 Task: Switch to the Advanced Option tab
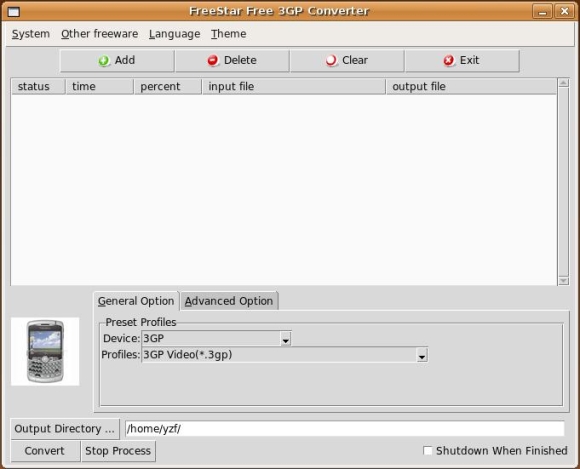229,301
